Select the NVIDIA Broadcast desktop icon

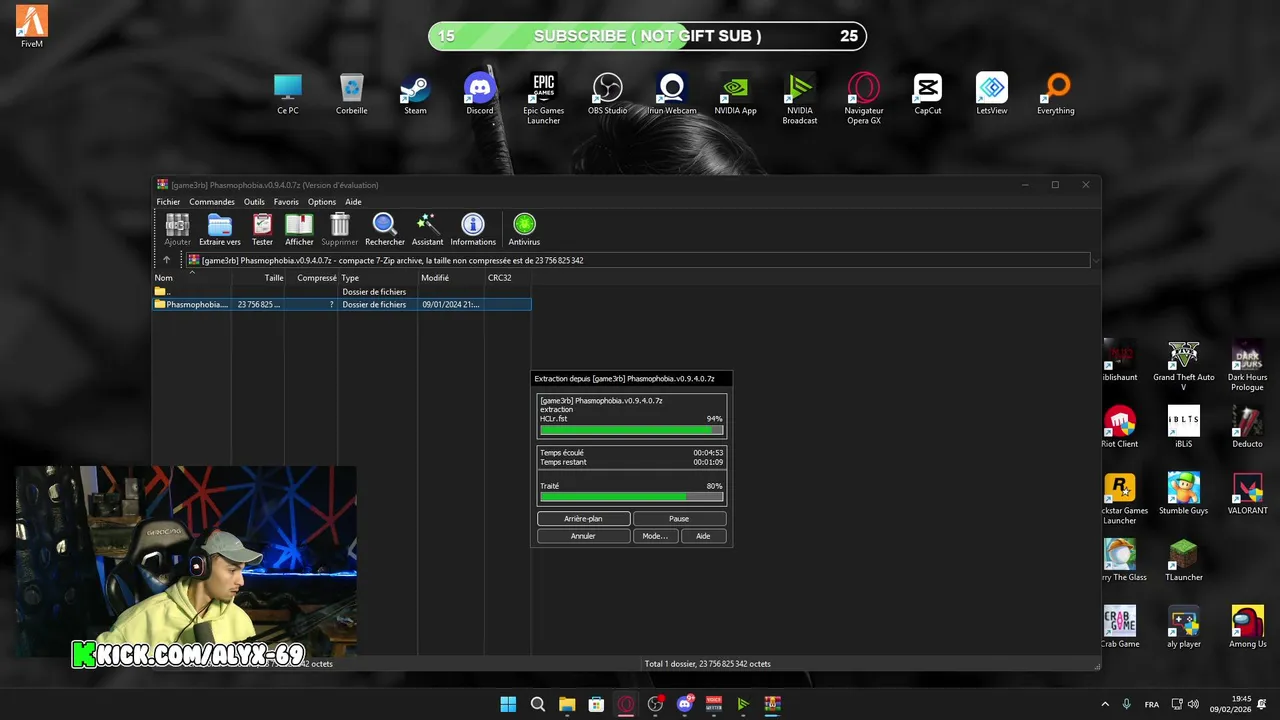[800, 99]
